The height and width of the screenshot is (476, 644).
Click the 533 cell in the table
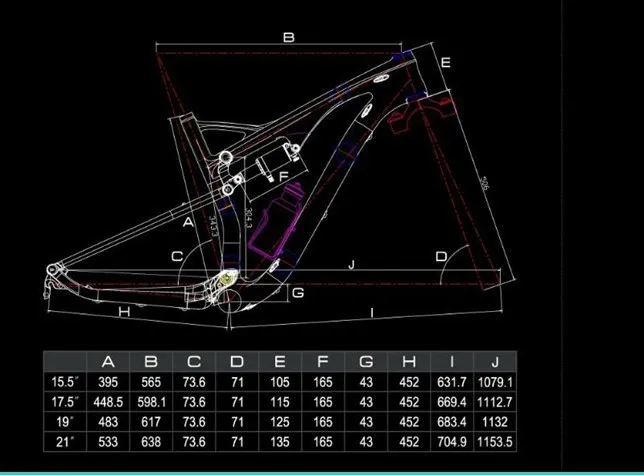click(108, 442)
